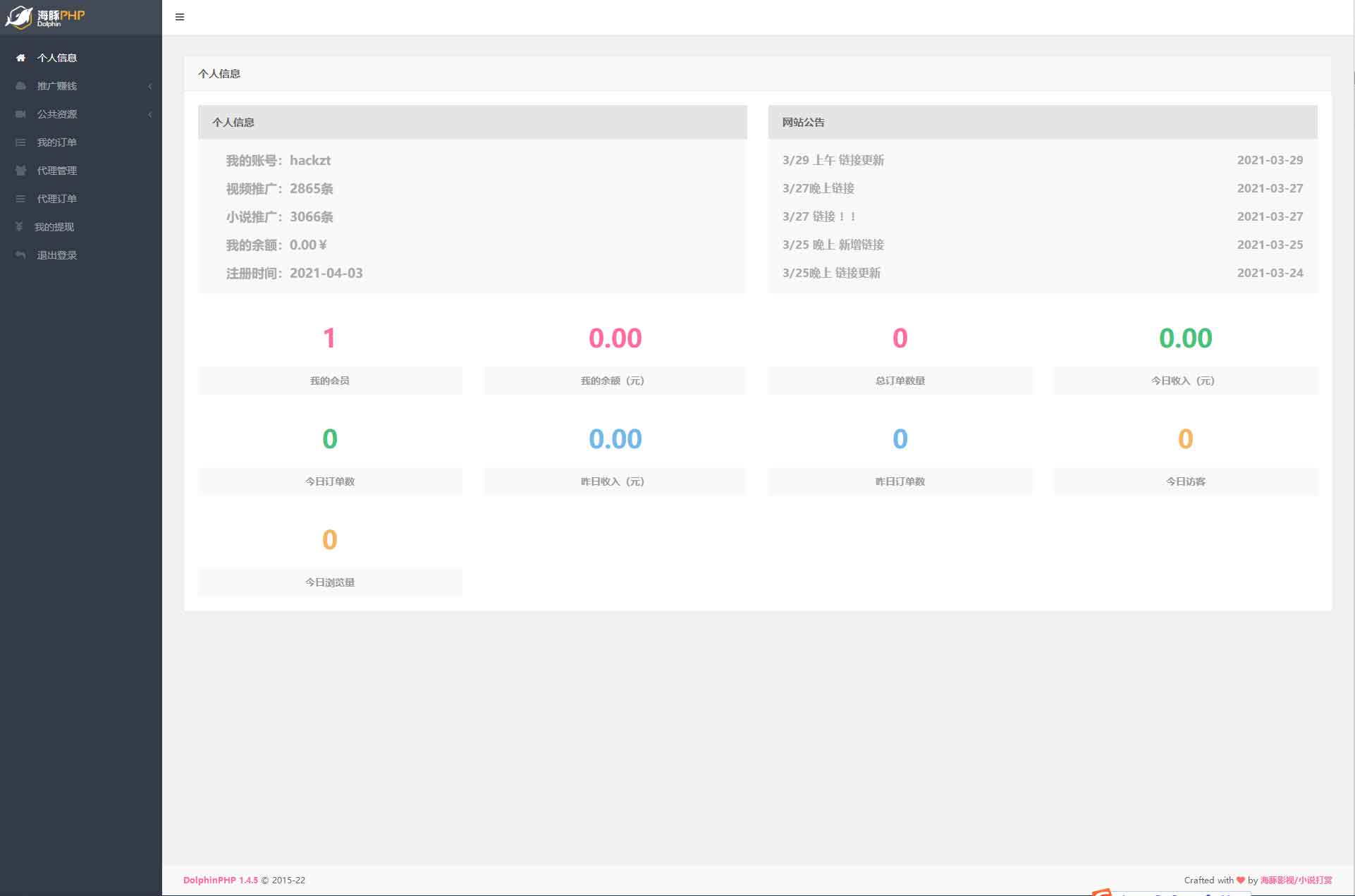Click the 今日收入（元） stat label

tap(1185, 381)
